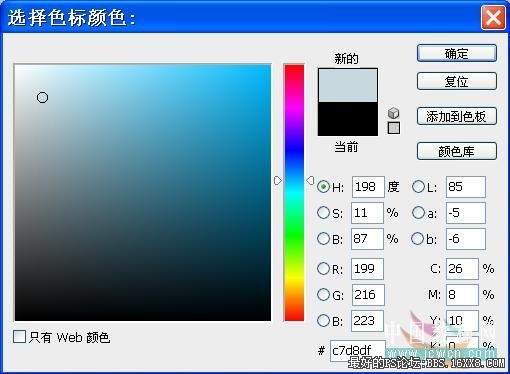Screen dimensions: 510x374
Task: Select the H hue radio button
Action: 323,187
